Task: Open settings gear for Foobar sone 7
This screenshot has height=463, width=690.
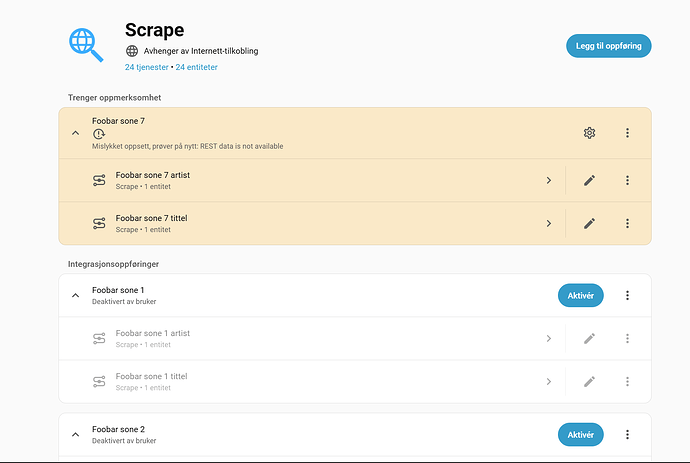Action: 589,133
